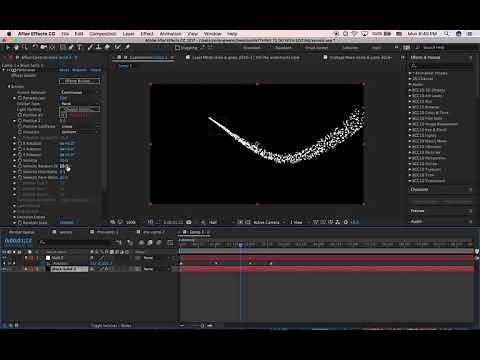Select the Brush tool
Image resolution: width=480 pixels, height=360 pixels.
90,47
